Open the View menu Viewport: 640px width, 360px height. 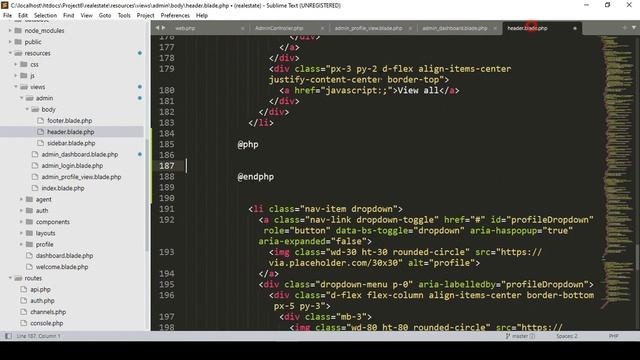87,16
